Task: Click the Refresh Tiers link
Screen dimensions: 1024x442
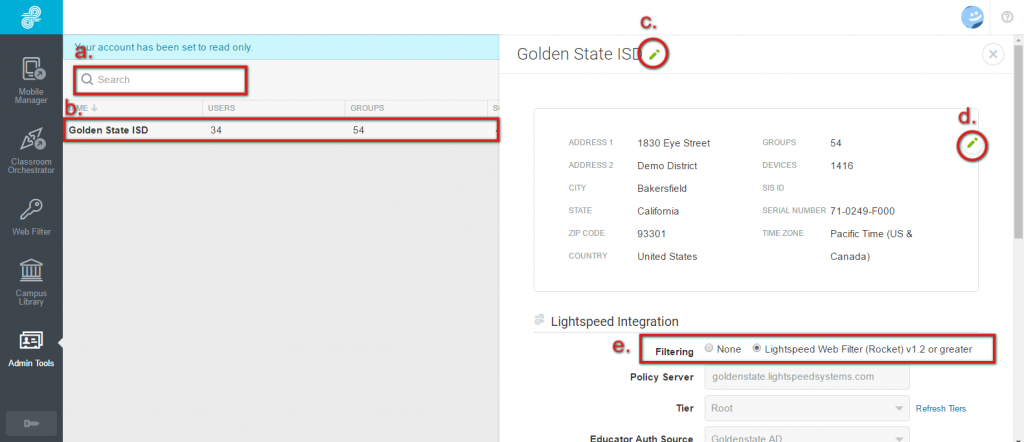Action: point(940,409)
